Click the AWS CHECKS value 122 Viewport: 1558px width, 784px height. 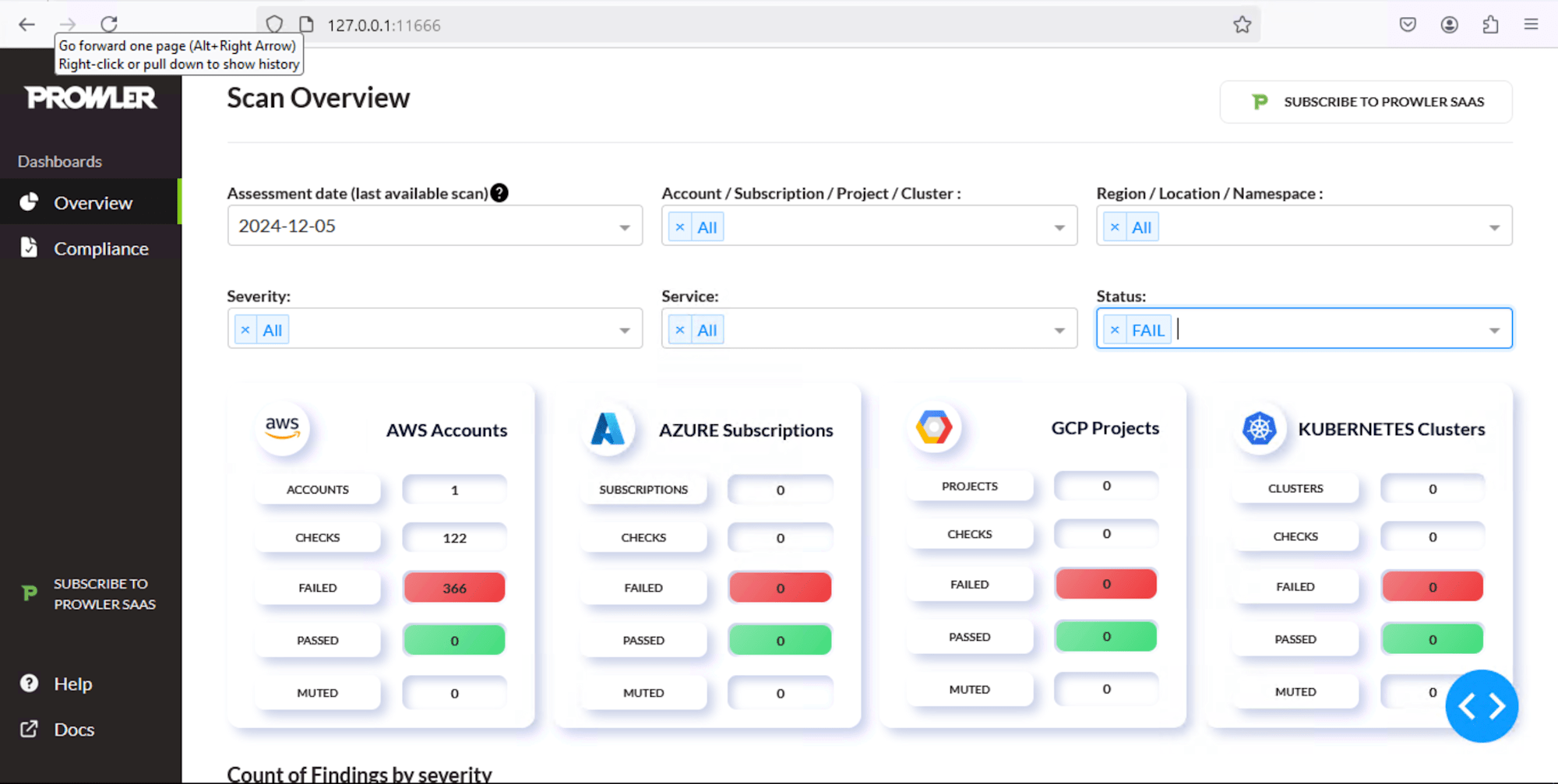(x=454, y=538)
